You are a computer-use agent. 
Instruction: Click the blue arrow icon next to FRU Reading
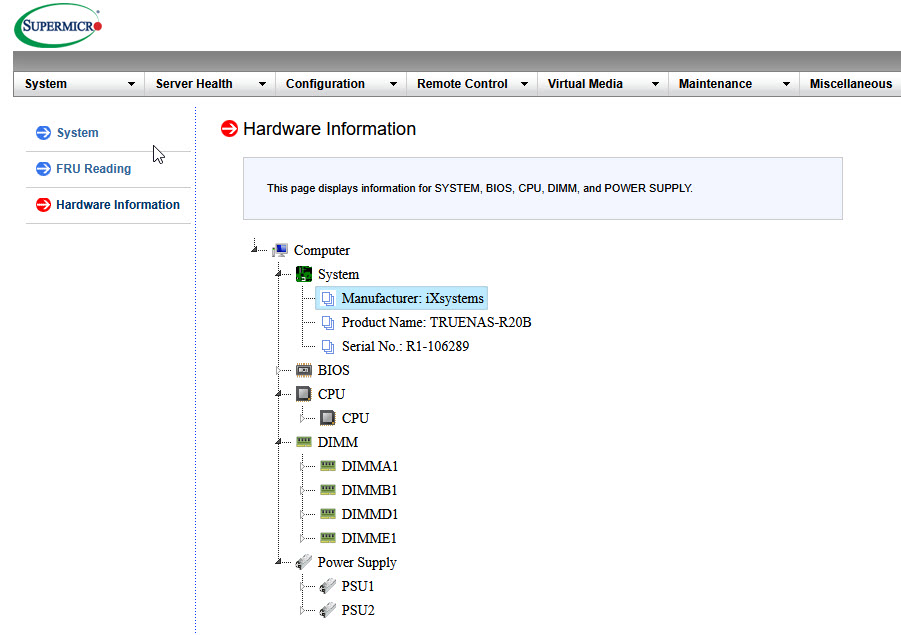pyautogui.click(x=43, y=168)
